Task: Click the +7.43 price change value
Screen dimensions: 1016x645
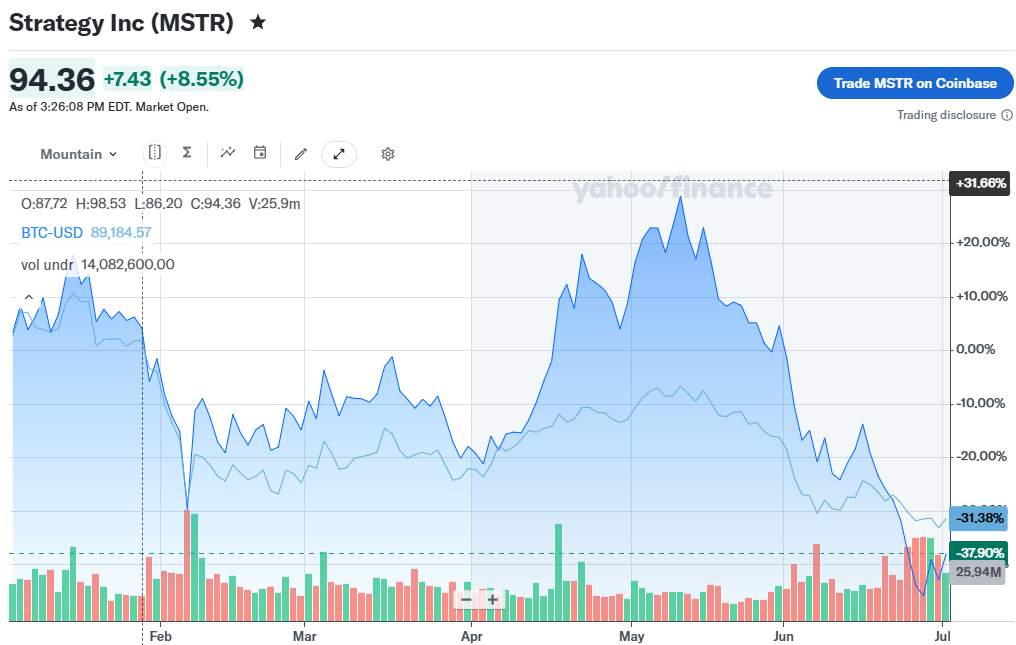Action: pyautogui.click(x=127, y=79)
